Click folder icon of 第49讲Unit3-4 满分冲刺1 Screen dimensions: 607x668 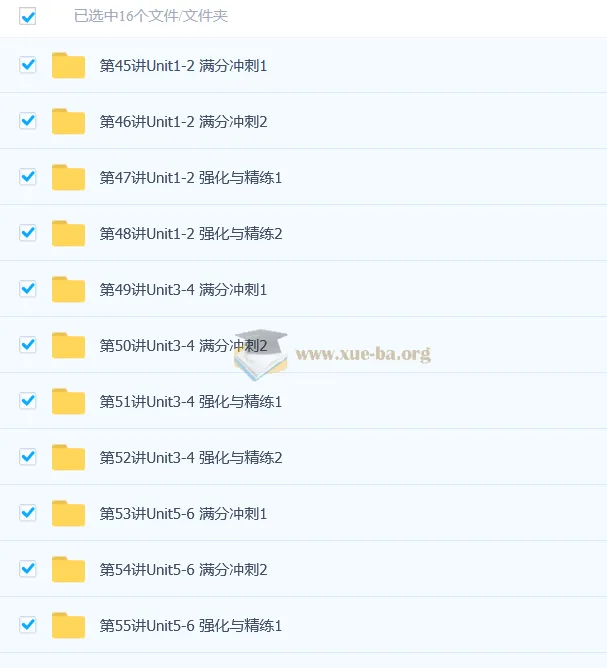[68, 289]
